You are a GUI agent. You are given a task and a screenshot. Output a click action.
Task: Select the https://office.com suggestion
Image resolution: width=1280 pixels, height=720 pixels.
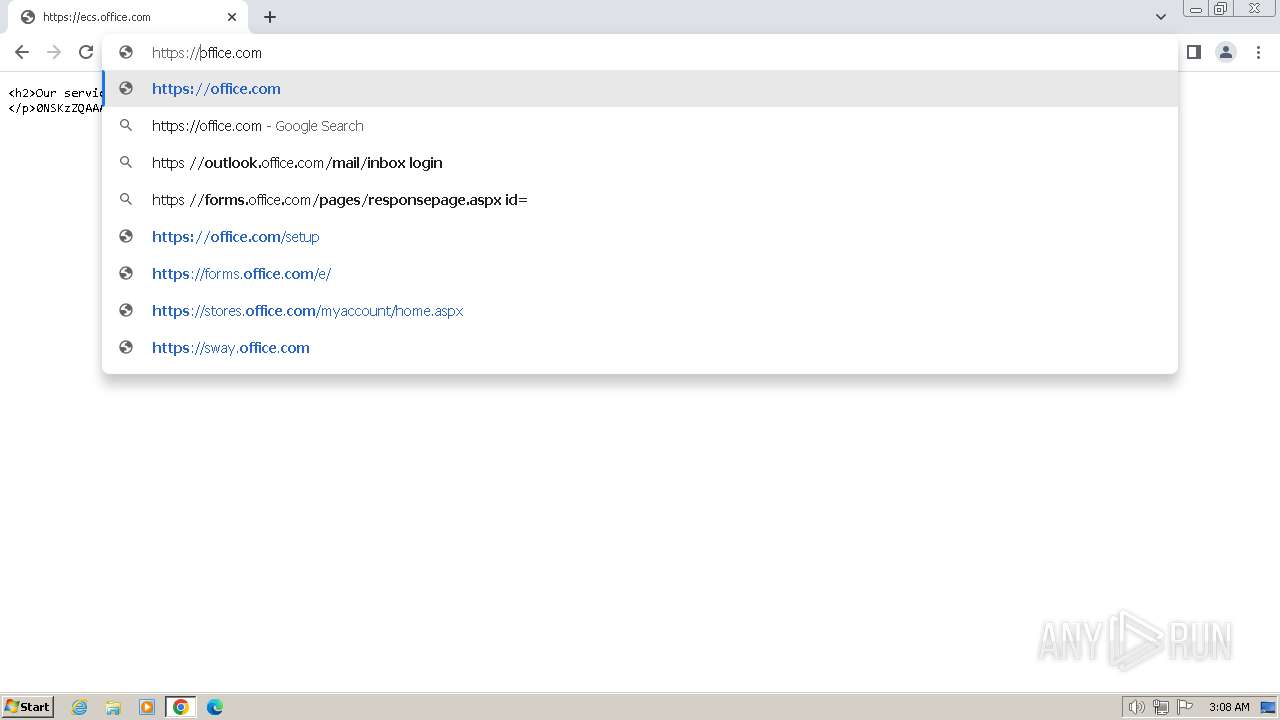[640, 89]
